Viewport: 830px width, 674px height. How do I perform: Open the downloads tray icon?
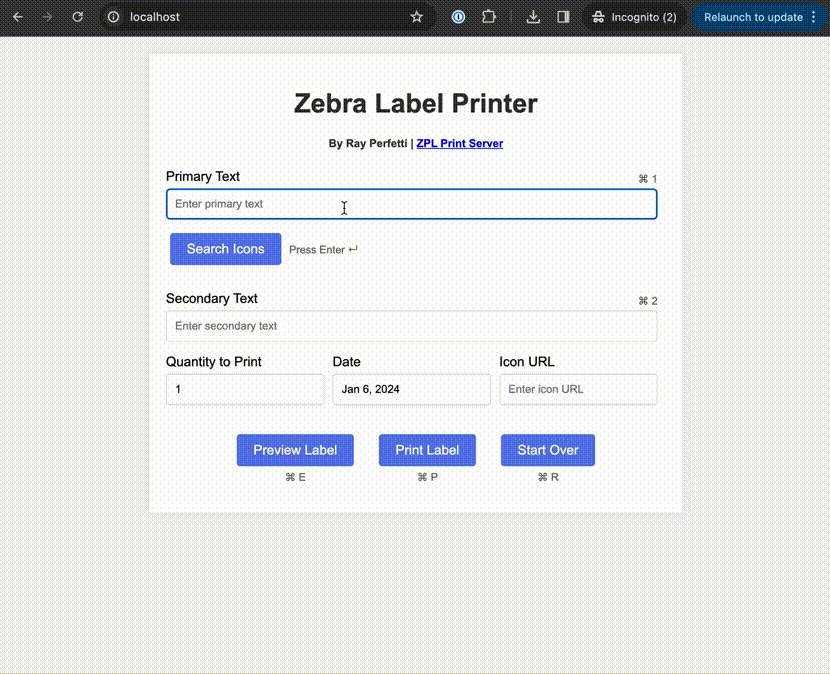click(534, 17)
